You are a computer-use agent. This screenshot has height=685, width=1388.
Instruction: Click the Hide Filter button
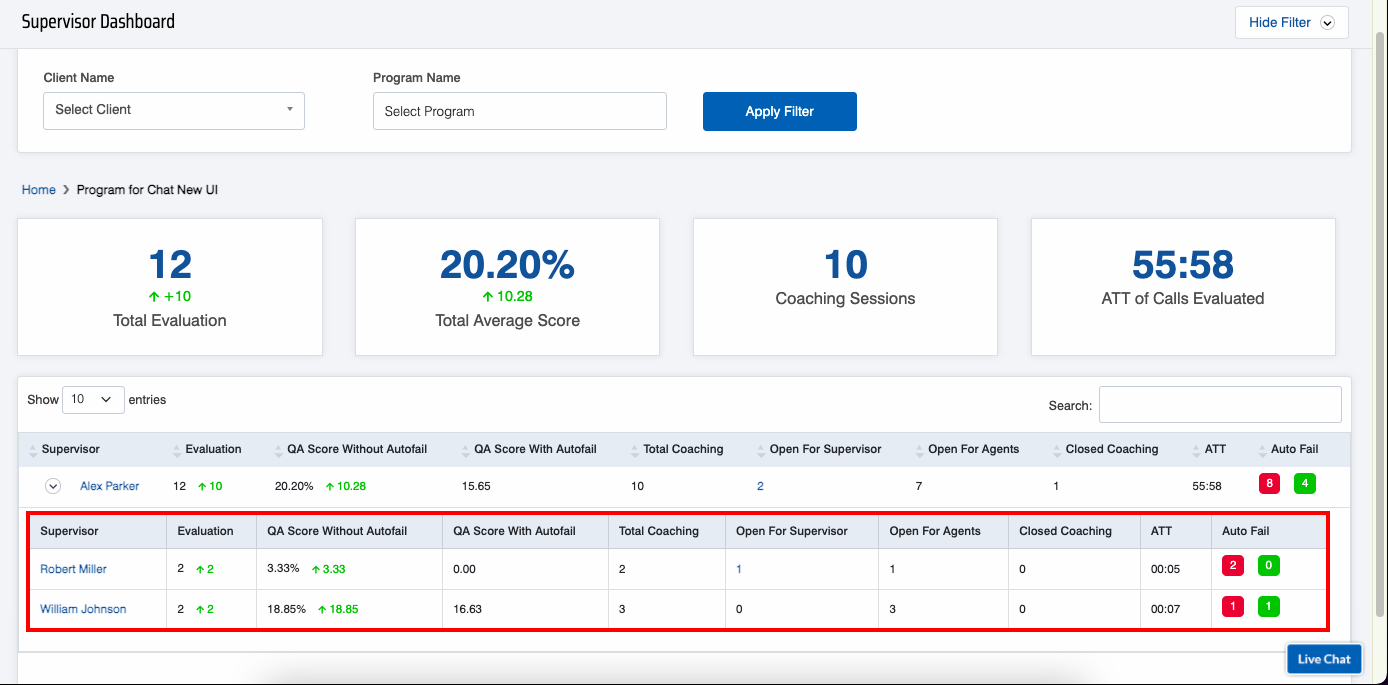pyautogui.click(x=1291, y=23)
